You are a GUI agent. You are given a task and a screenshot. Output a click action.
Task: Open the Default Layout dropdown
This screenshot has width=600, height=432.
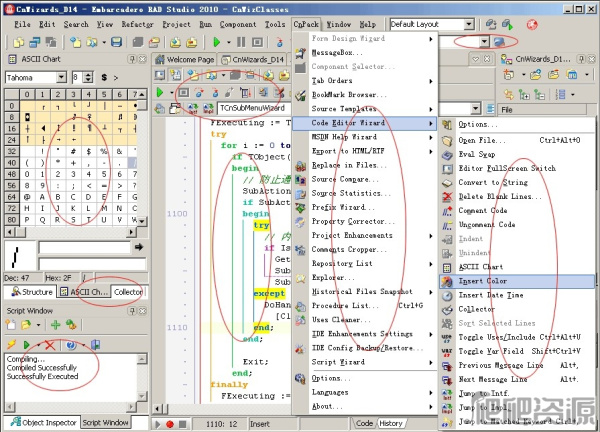[x=468, y=23]
